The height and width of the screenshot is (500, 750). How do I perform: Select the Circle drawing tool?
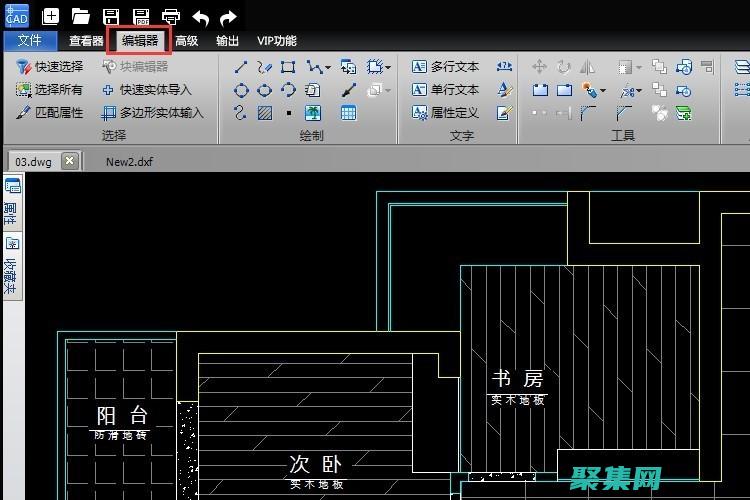[241, 90]
